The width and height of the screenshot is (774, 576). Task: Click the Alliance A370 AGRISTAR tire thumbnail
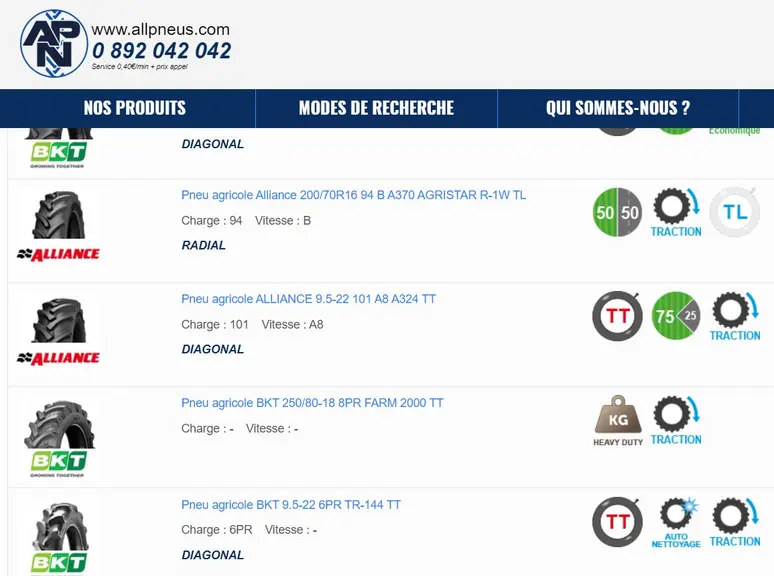tap(59, 215)
